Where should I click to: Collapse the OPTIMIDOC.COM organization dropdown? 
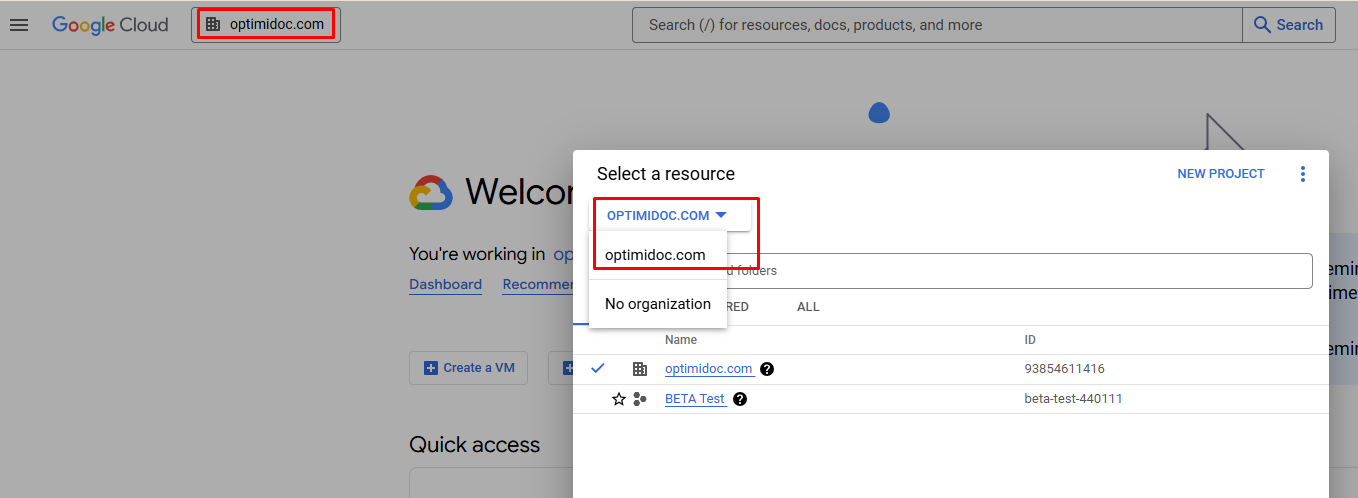coord(667,215)
